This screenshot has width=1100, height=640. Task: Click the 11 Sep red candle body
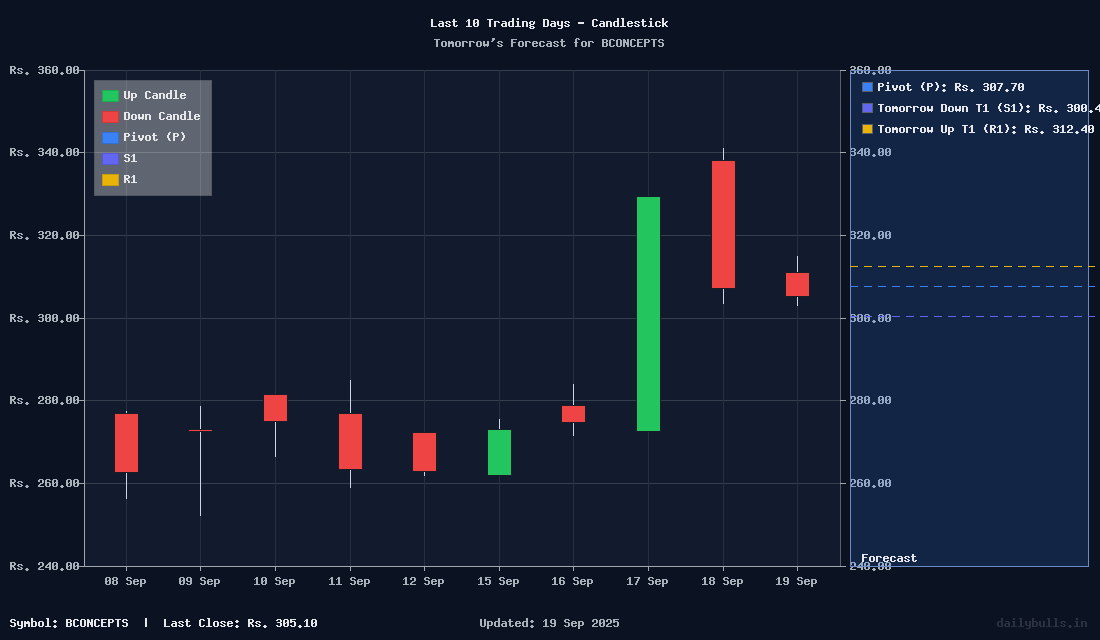tap(350, 441)
